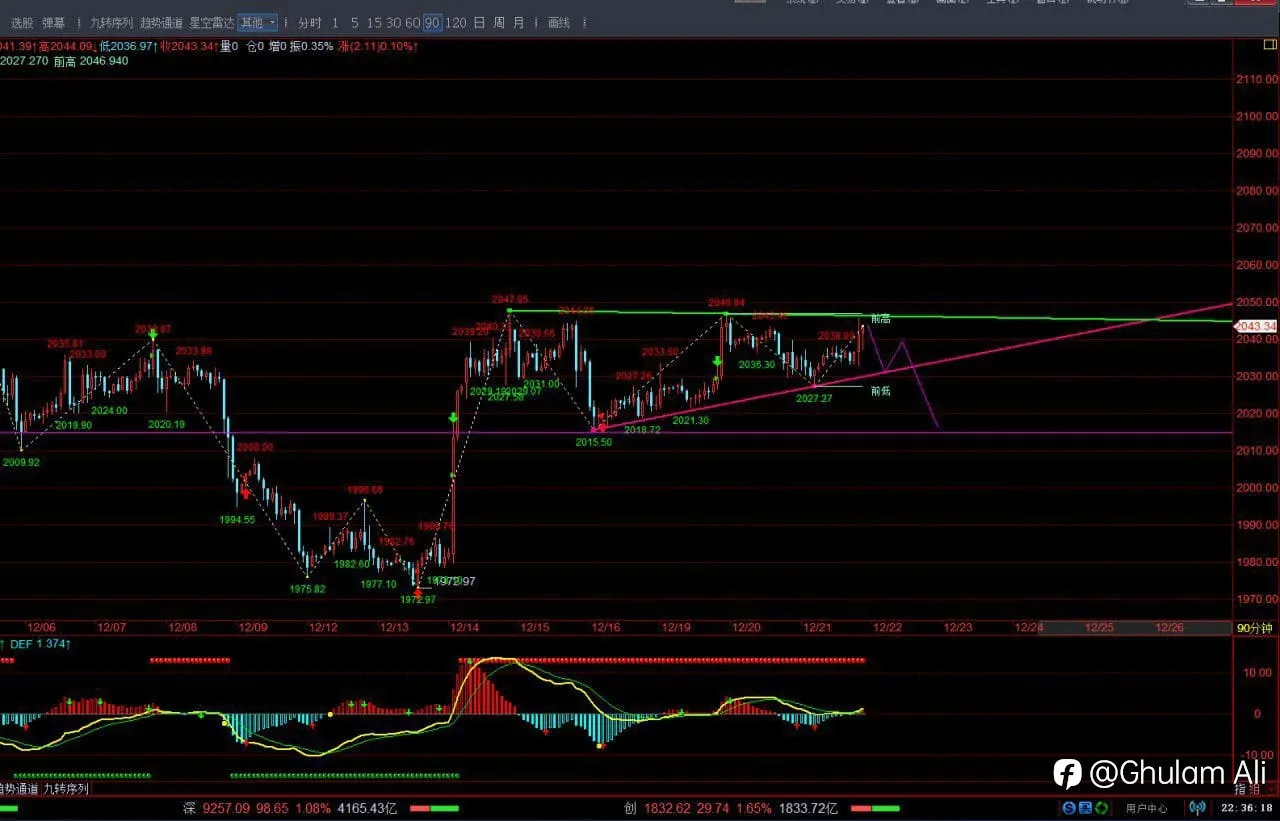Image resolution: width=1280 pixels, height=821 pixels.
Task: Click the middle blue square status icon
Action: pyautogui.click(x=1085, y=808)
